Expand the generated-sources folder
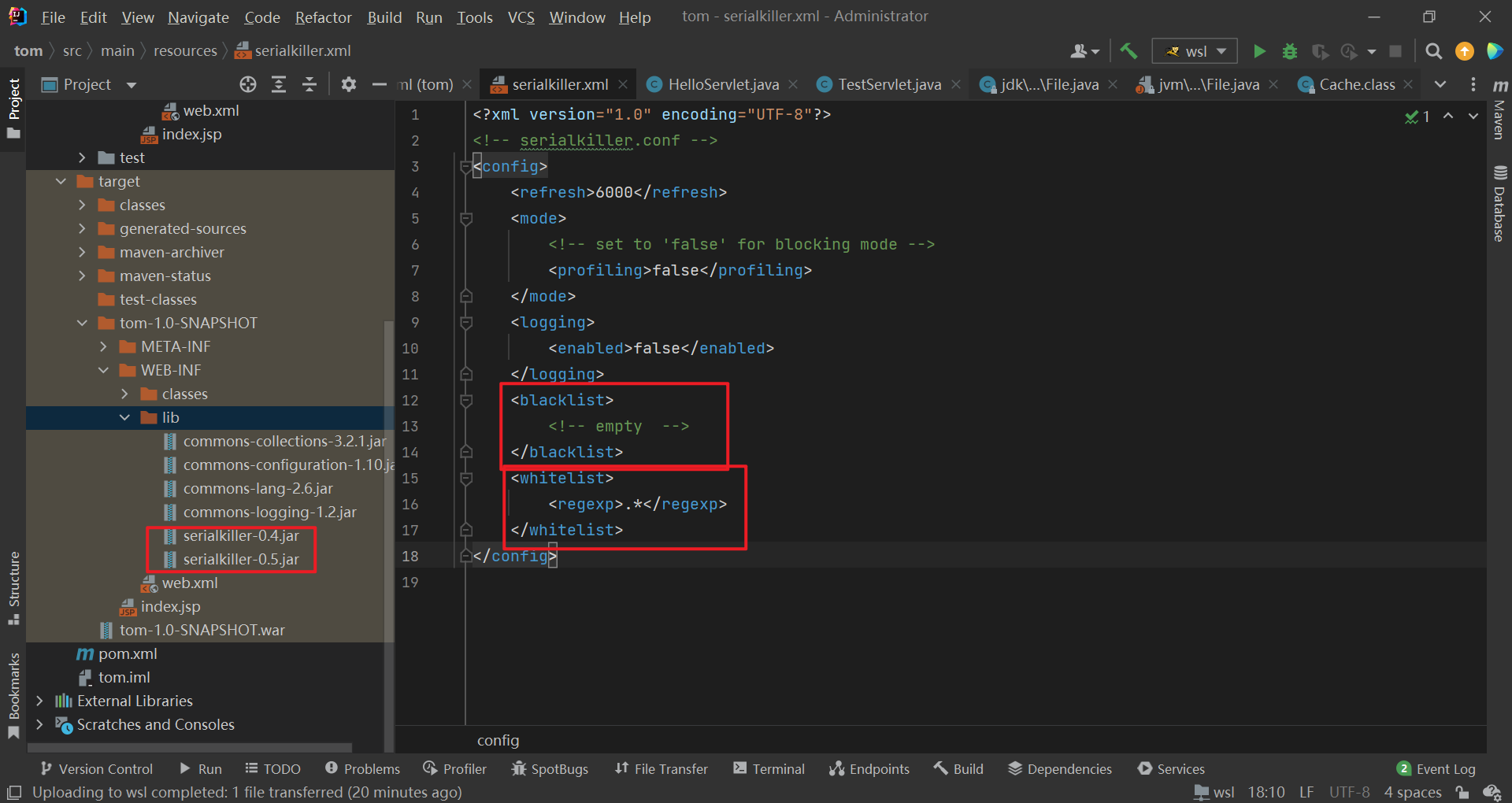 coord(82,228)
